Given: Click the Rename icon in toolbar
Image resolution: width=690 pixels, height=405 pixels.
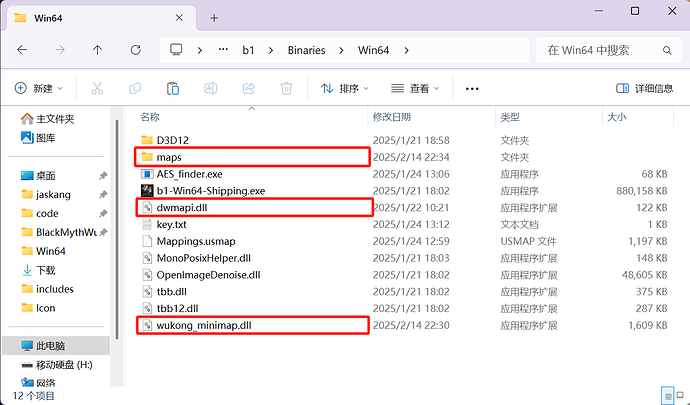Looking at the screenshot, I should 211,88.
